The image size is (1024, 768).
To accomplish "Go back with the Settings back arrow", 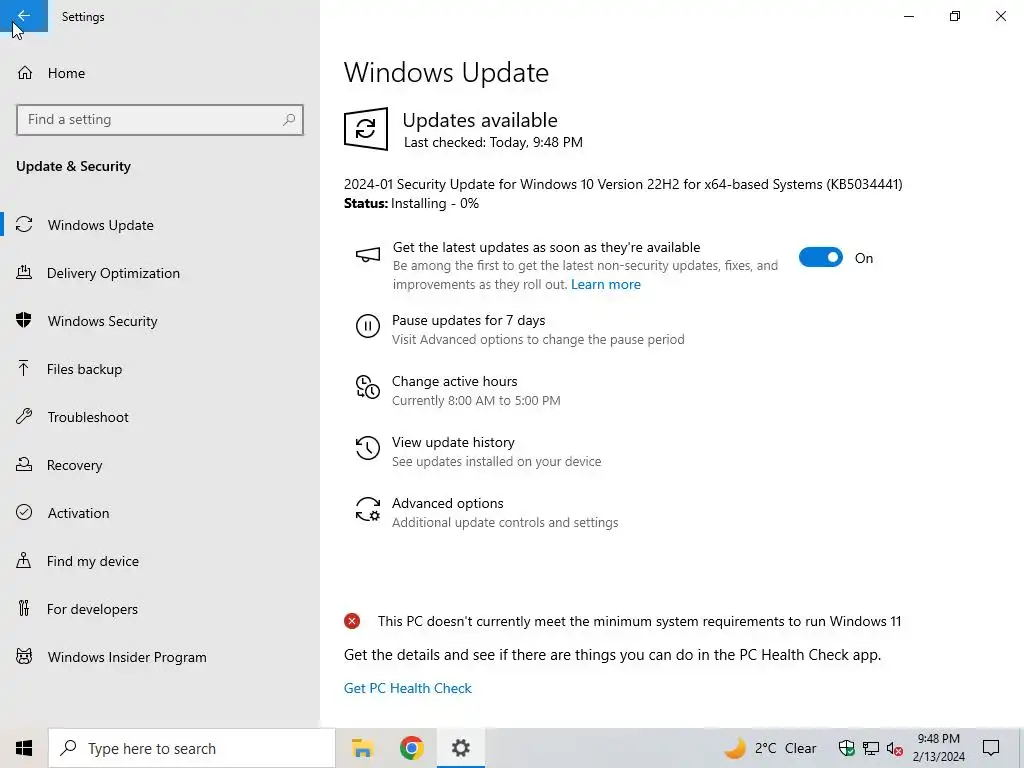I will (x=24, y=16).
